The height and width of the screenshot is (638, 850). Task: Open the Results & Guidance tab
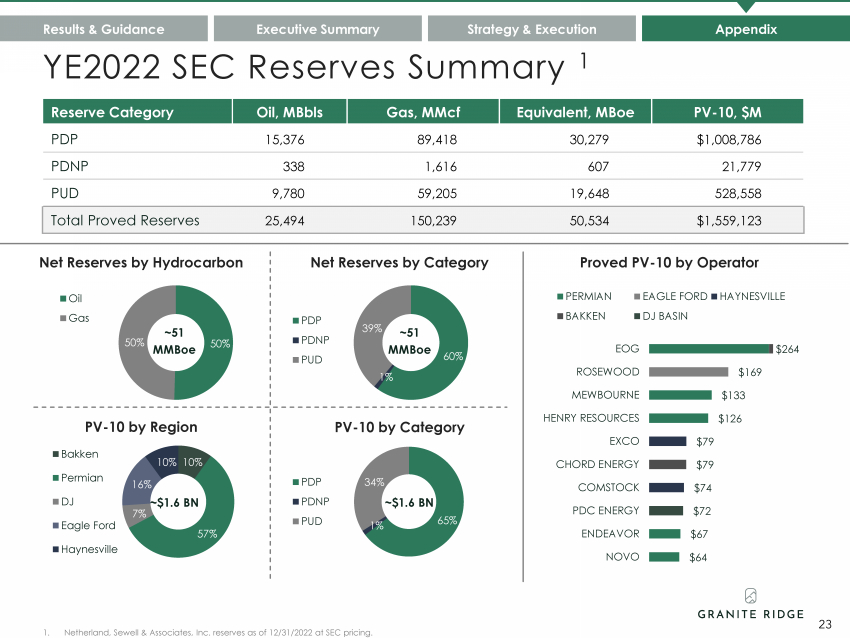[104, 29]
